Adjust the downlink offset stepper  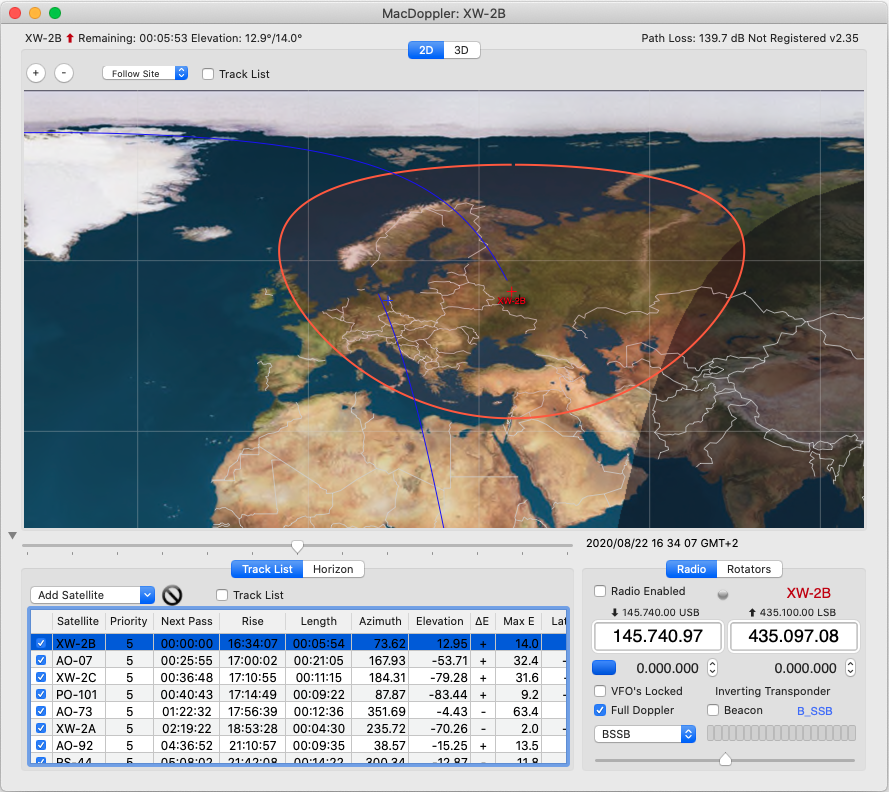coord(713,668)
